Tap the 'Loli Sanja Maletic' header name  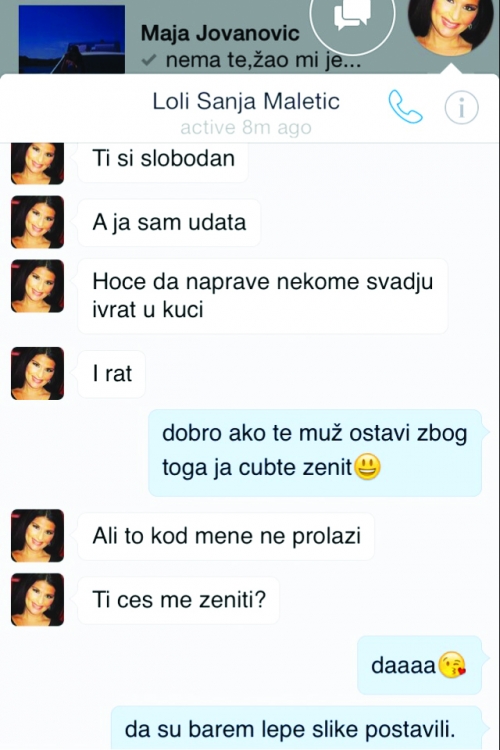pos(246,101)
